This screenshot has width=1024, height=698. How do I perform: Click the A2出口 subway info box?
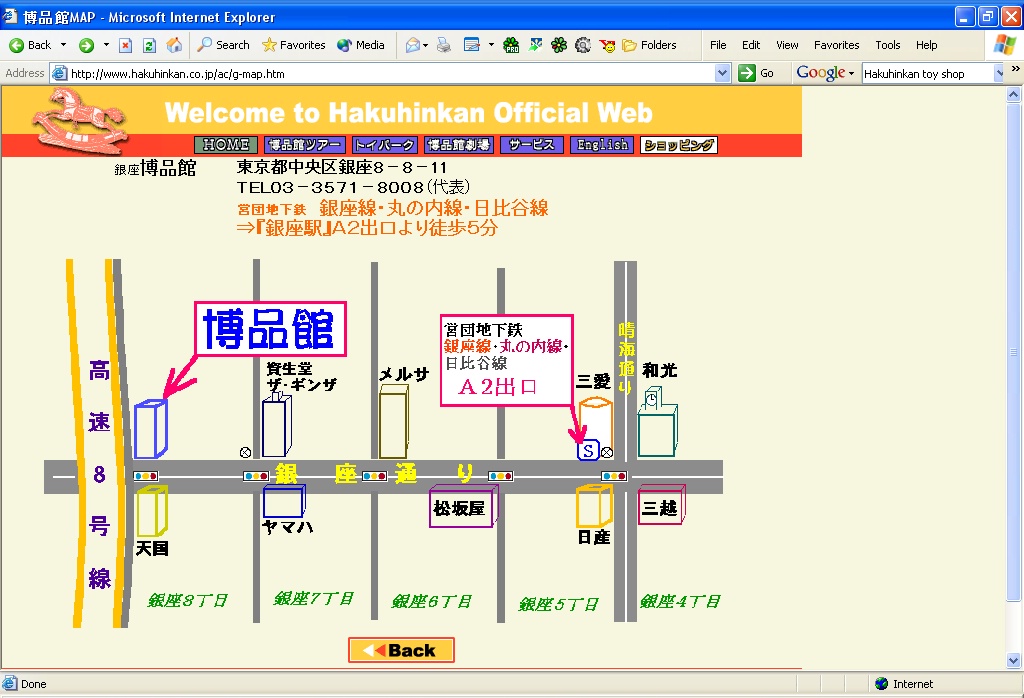click(x=507, y=360)
